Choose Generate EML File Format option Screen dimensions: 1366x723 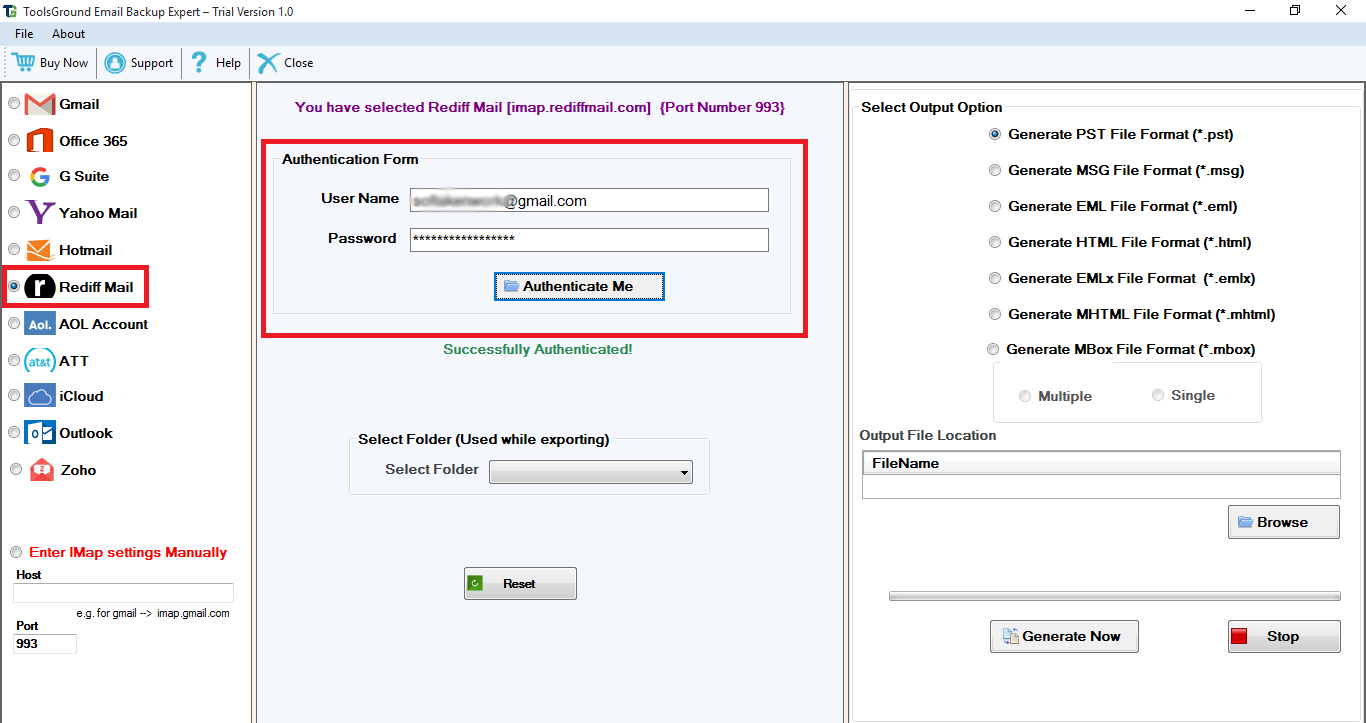click(995, 206)
